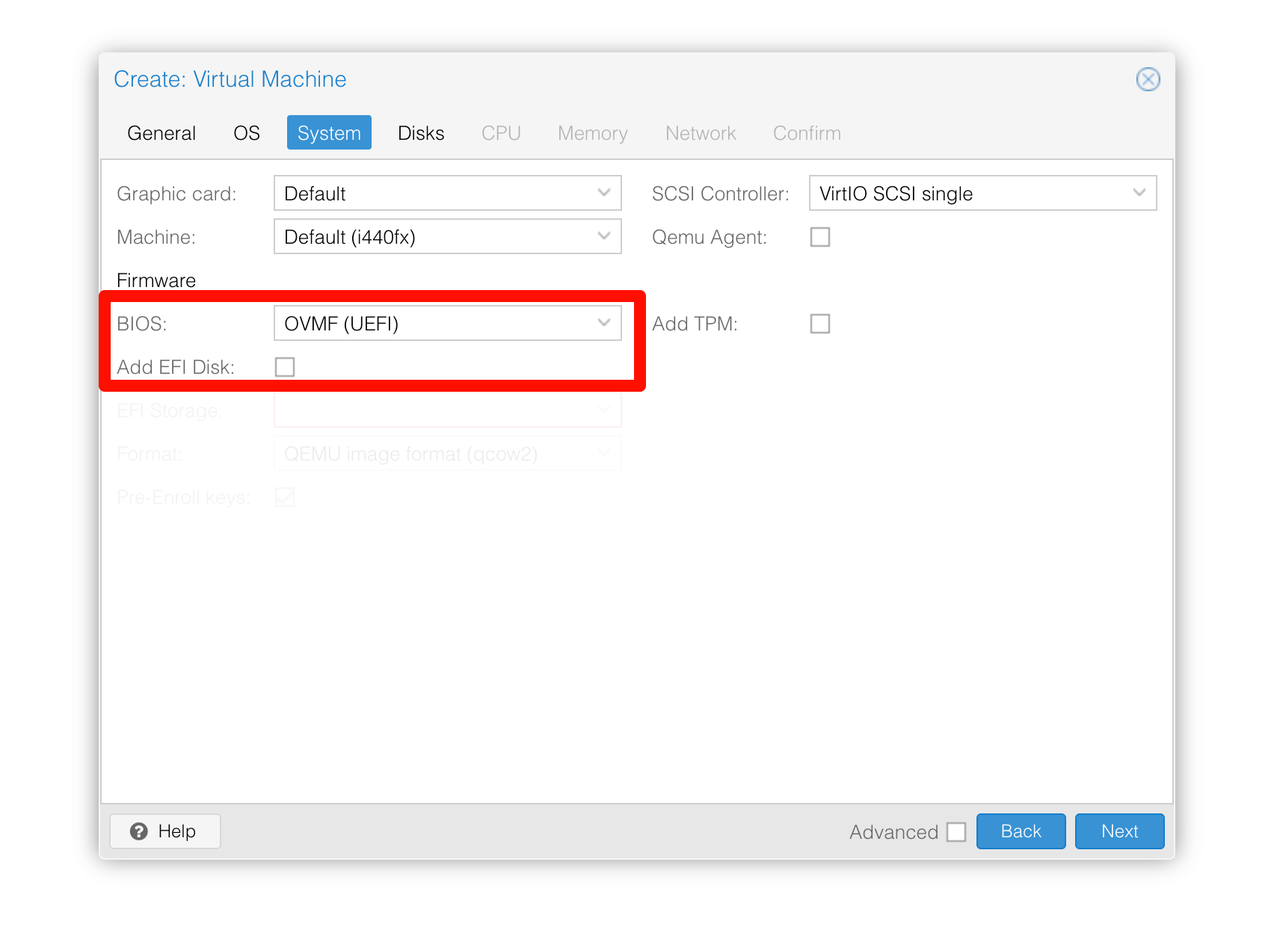Expand the Machine type dropdown
This screenshot has height=933, width=1280.
[x=604, y=237]
